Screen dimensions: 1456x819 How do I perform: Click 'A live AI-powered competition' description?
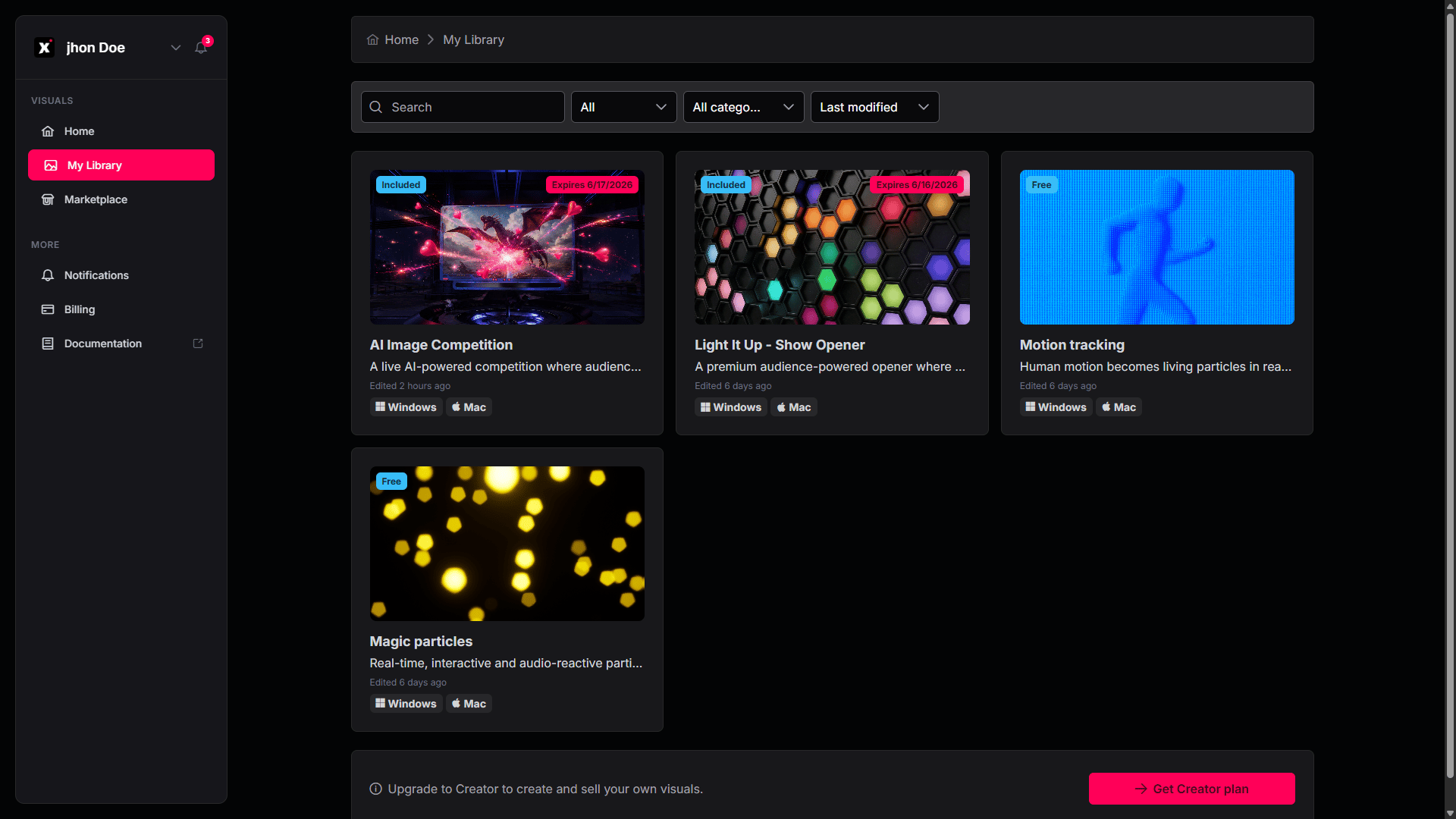[x=505, y=367]
